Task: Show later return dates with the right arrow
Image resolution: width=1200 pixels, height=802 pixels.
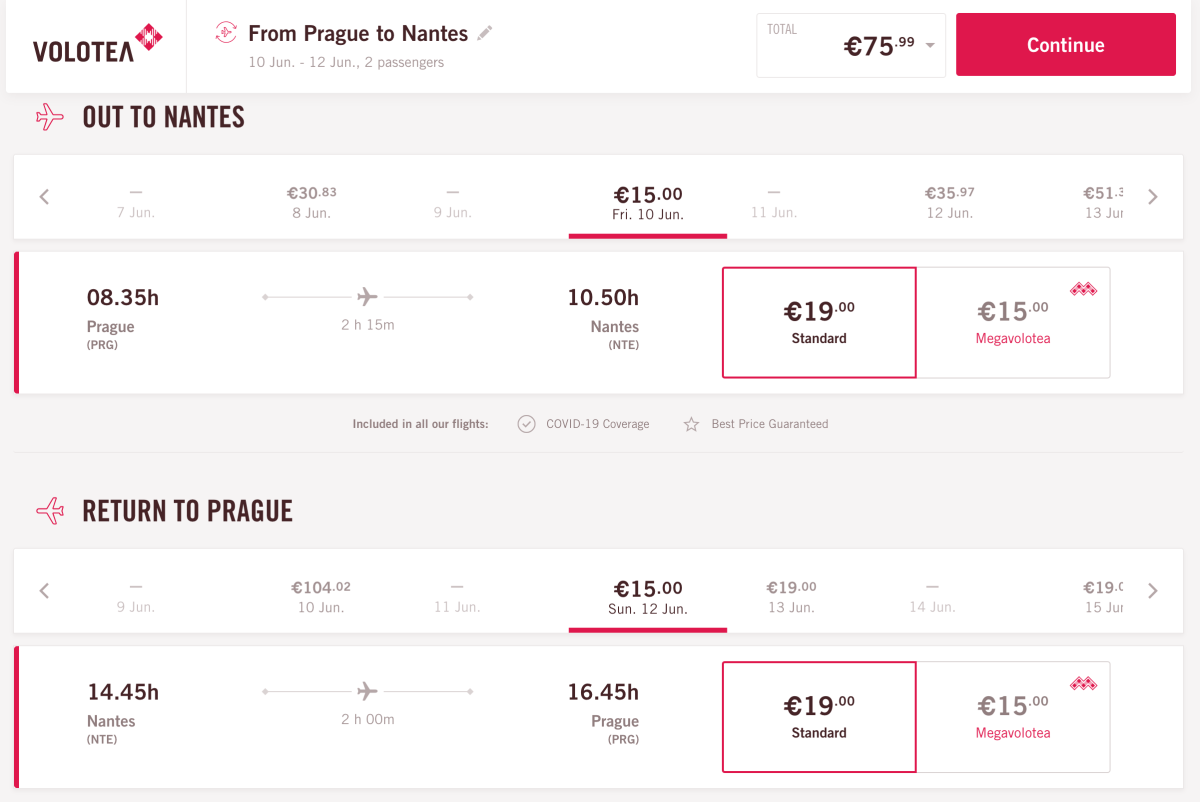Action: [1153, 591]
